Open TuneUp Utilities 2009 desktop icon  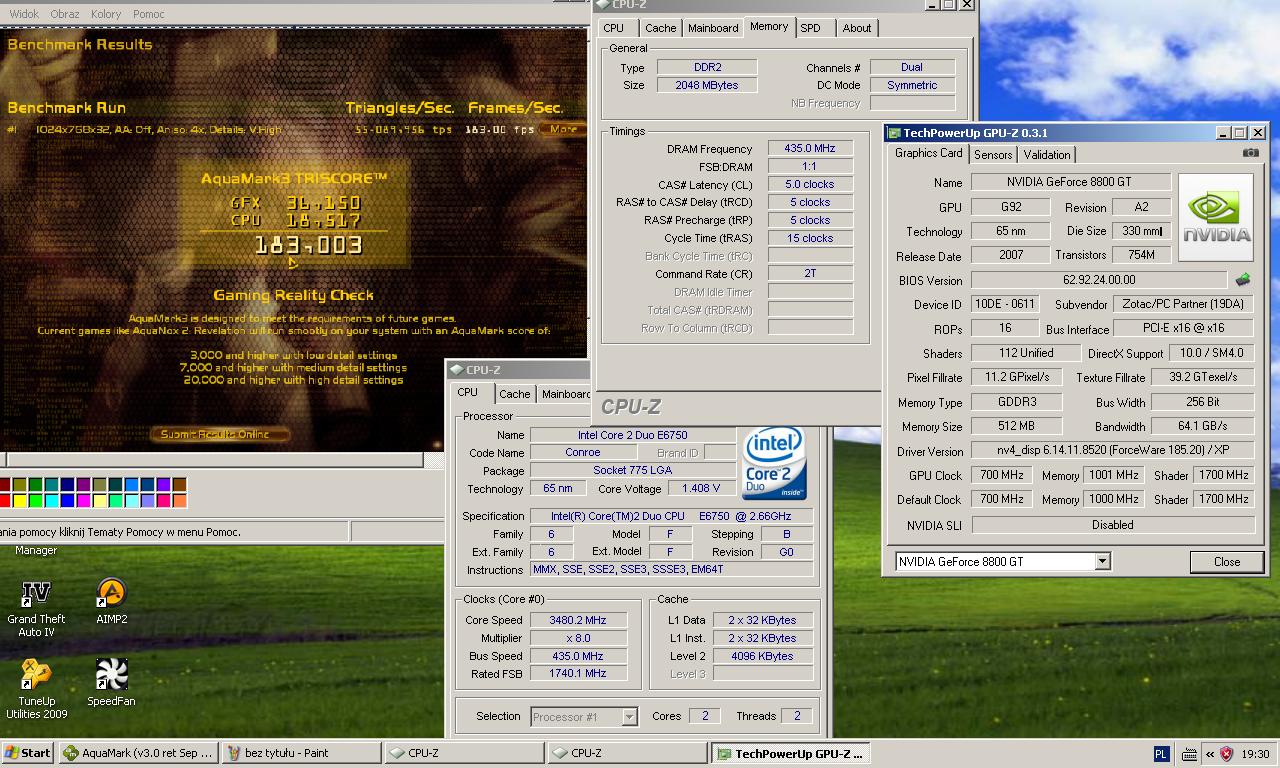36,688
